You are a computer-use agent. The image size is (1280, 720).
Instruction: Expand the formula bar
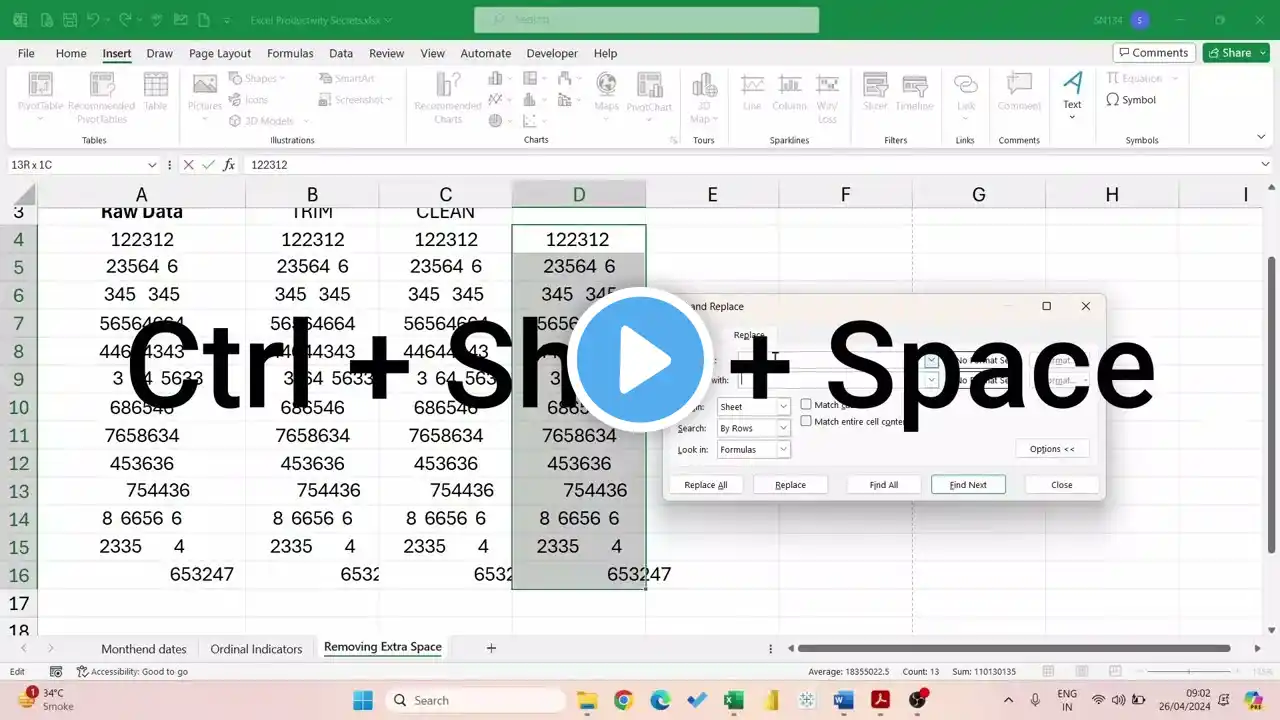click(1266, 165)
